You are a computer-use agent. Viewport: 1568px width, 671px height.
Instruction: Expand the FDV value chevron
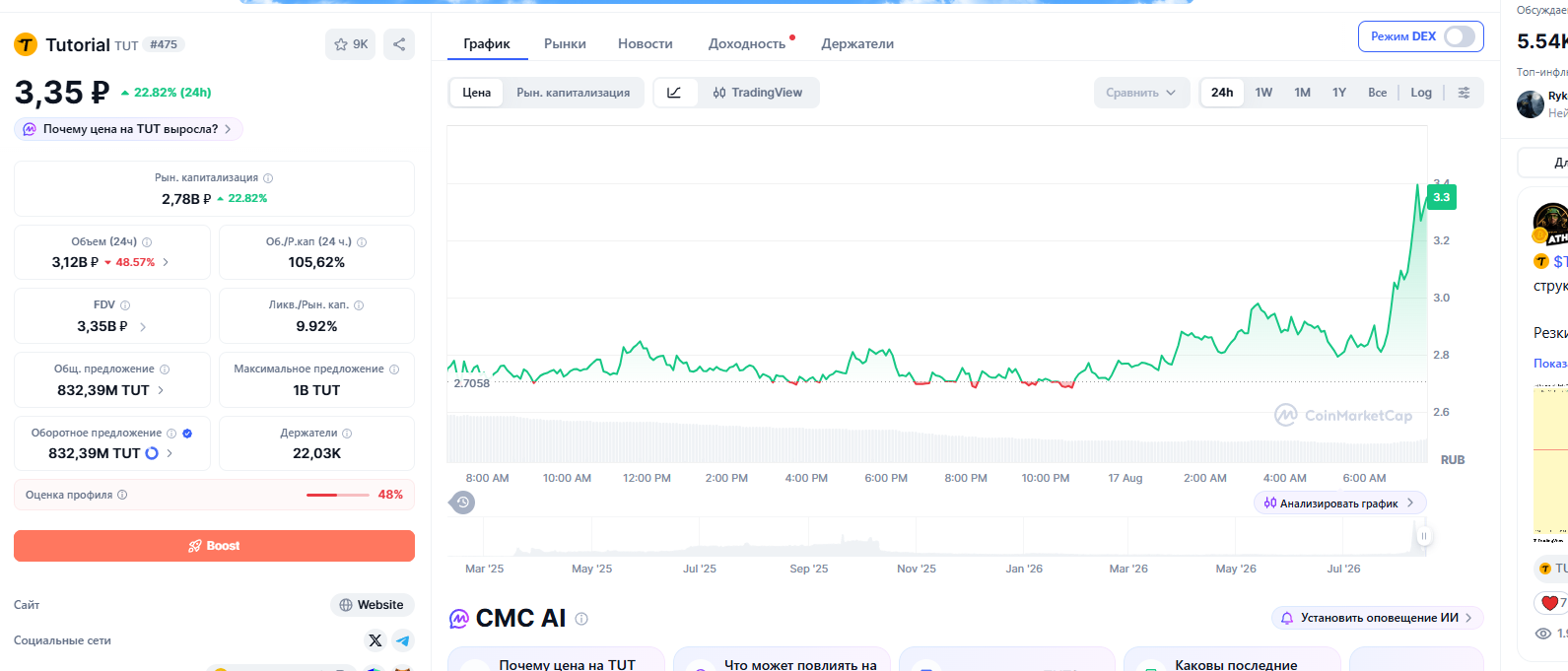[143, 327]
